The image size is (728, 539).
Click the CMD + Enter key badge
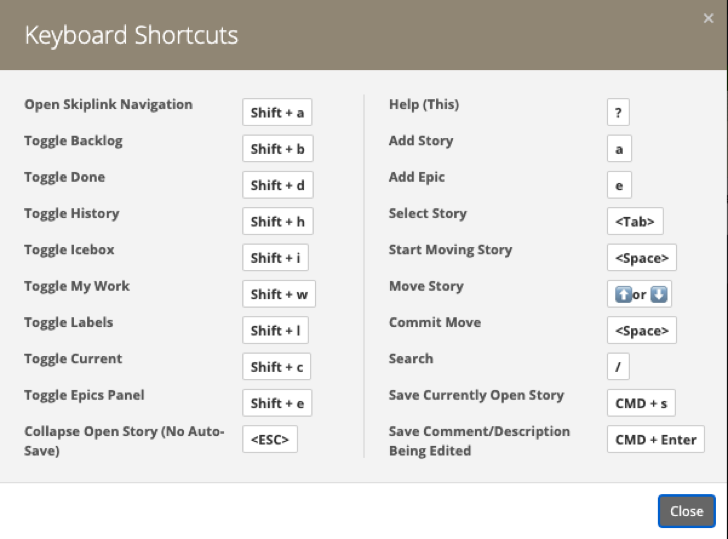(655, 439)
